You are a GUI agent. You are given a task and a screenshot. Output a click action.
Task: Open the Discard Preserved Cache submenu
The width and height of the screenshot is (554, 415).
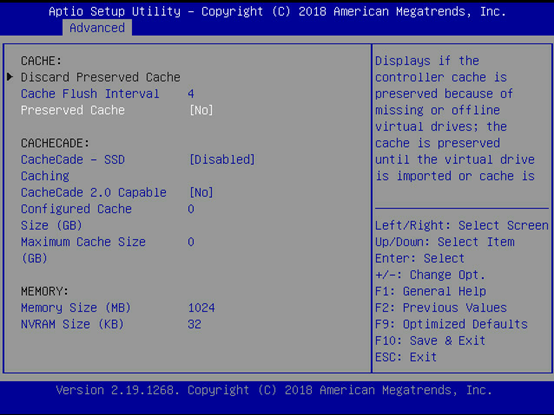coord(100,77)
